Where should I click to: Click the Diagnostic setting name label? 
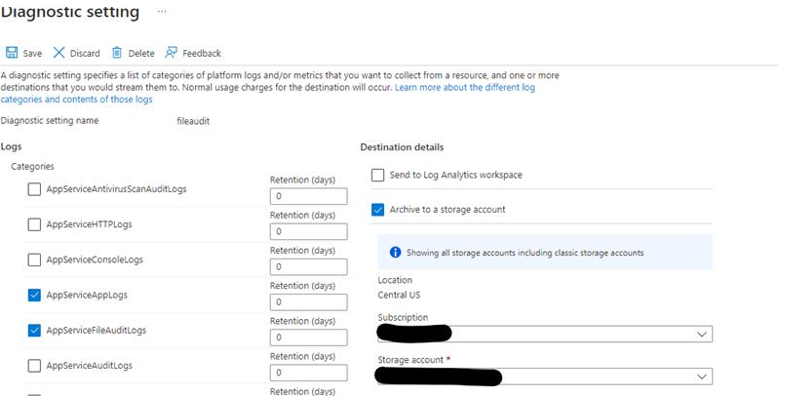click(x=50, y=121)
